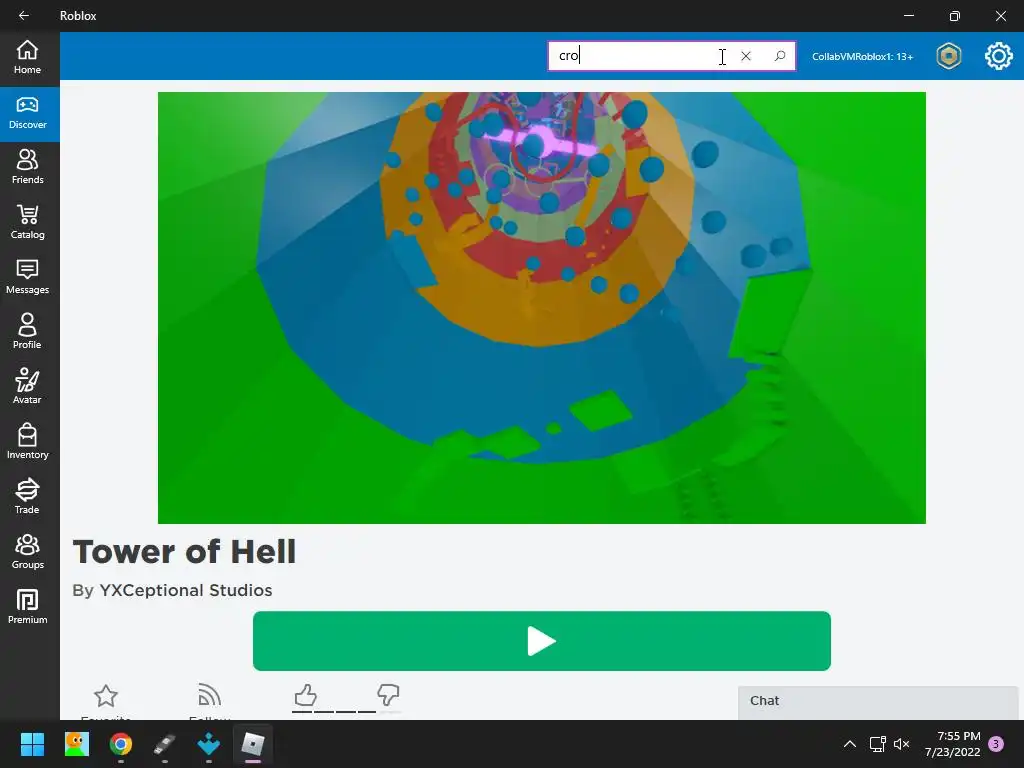This screenshot has width=1024, height=768.
Task: Follow the game with feed icon
Action: (209, 695)
